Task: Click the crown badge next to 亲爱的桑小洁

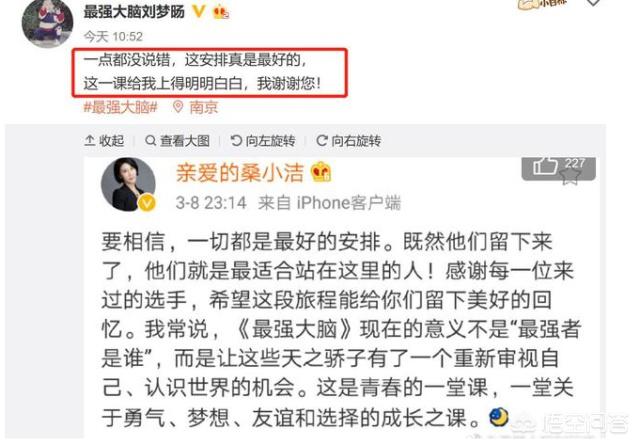Action: tap(321, 172)
